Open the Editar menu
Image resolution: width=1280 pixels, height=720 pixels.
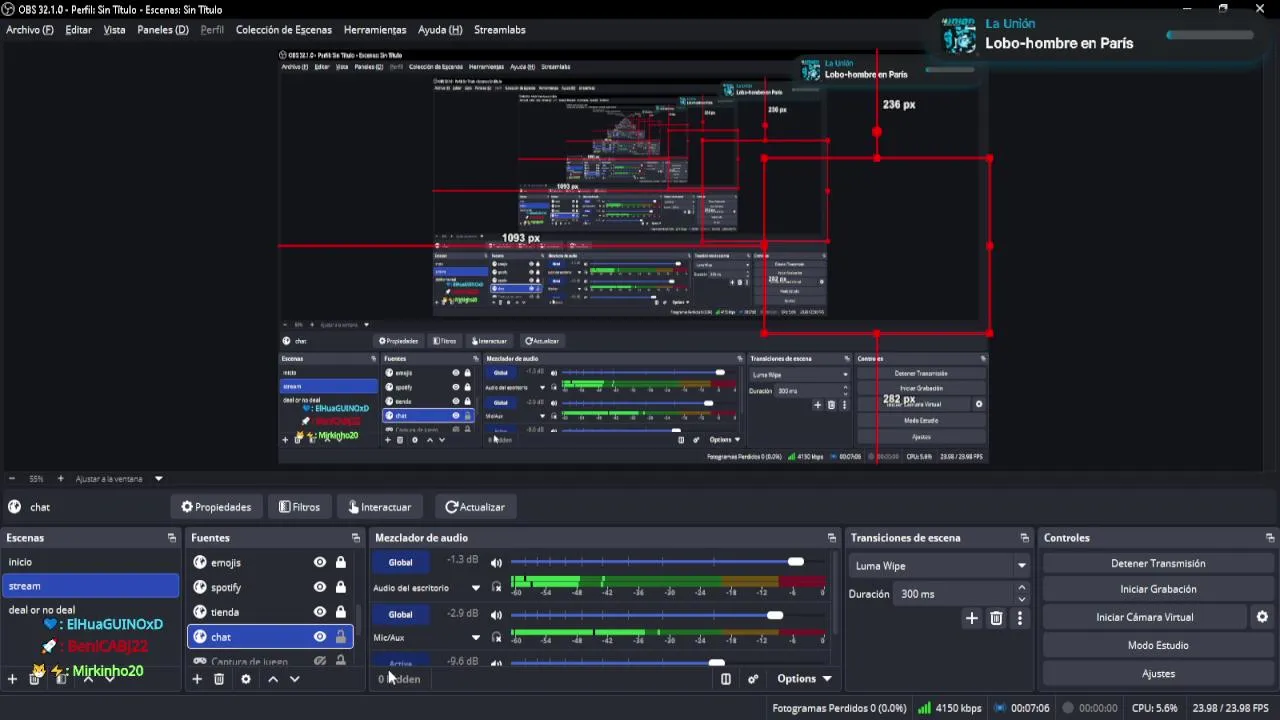[79, 30]
